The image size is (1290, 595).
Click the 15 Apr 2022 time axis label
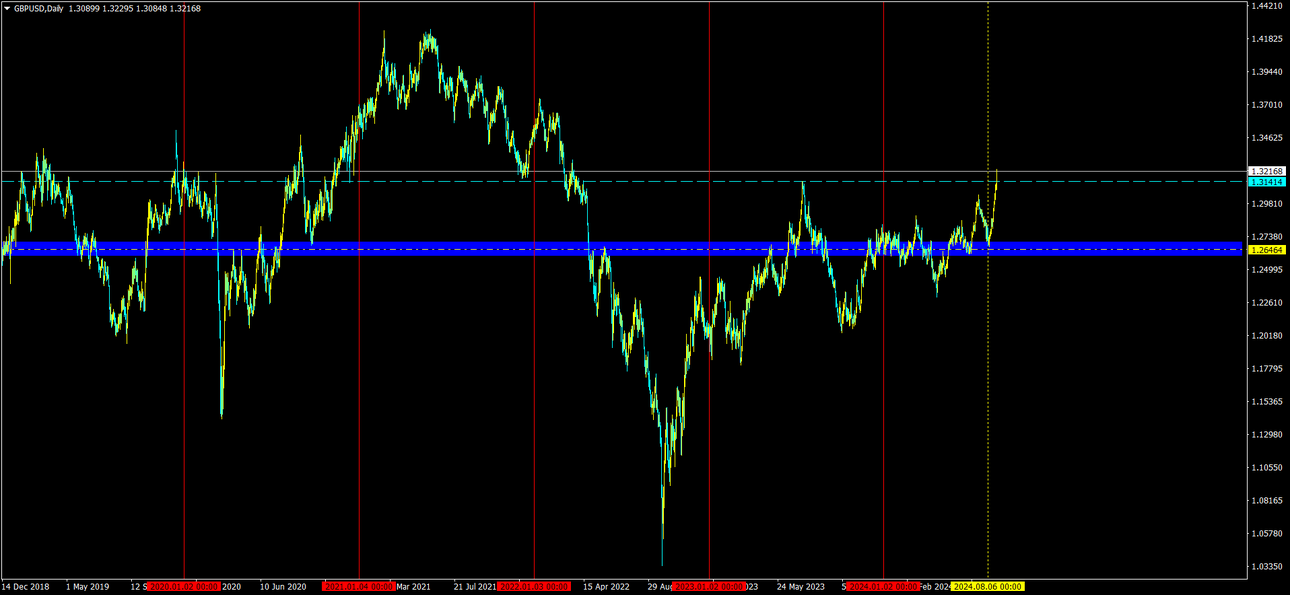point(607,587)
